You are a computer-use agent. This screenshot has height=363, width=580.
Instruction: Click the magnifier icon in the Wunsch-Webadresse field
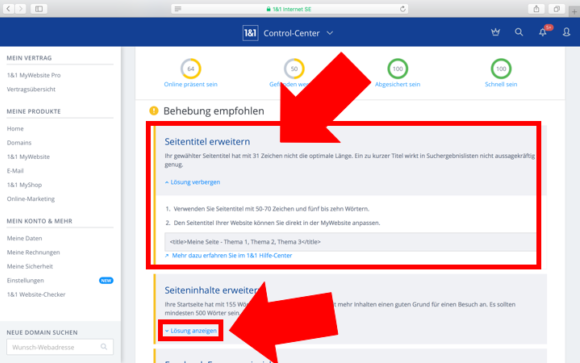[104, 347]
